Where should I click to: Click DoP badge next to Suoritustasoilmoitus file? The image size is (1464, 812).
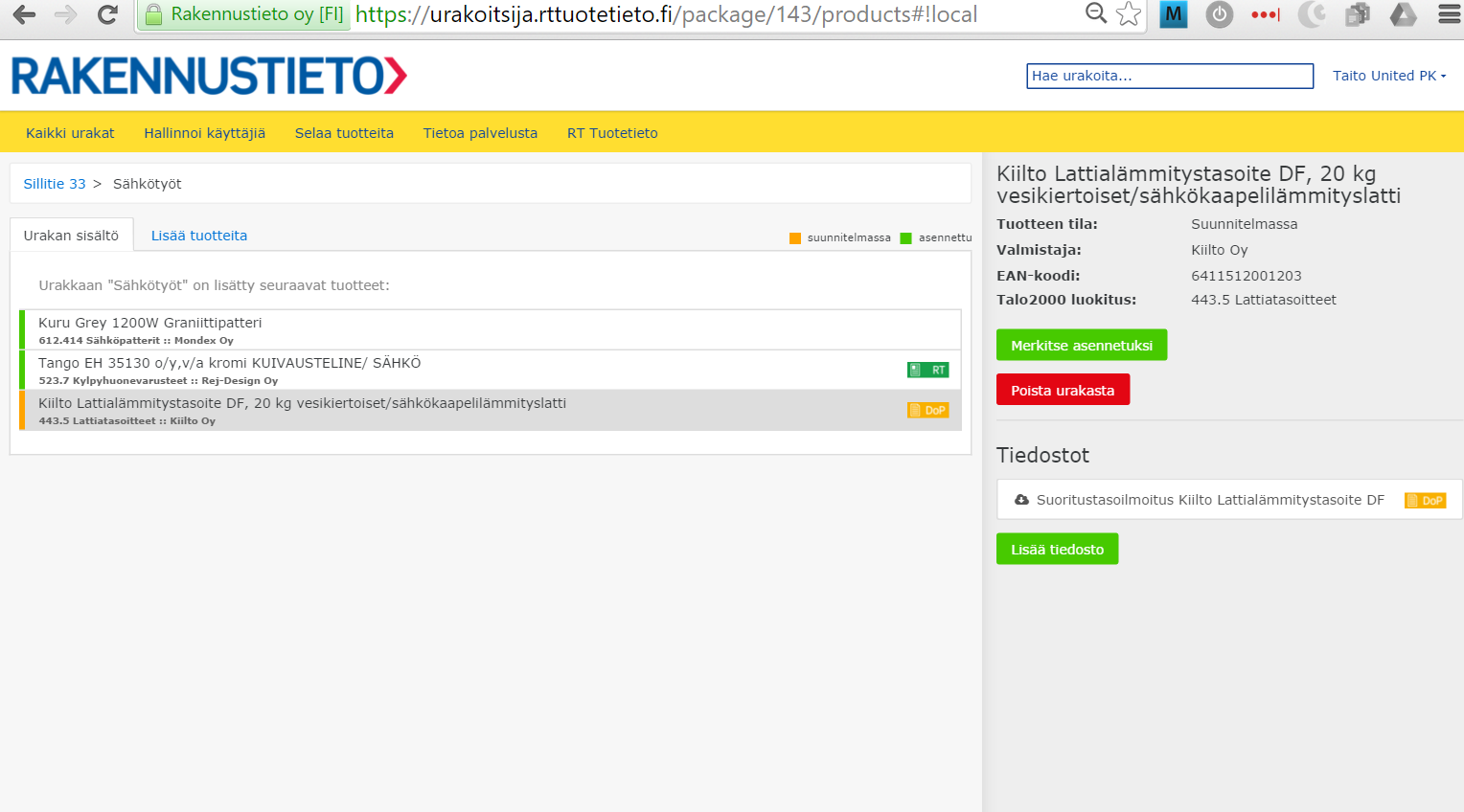pyautogui.click(x=1425, y=500)
